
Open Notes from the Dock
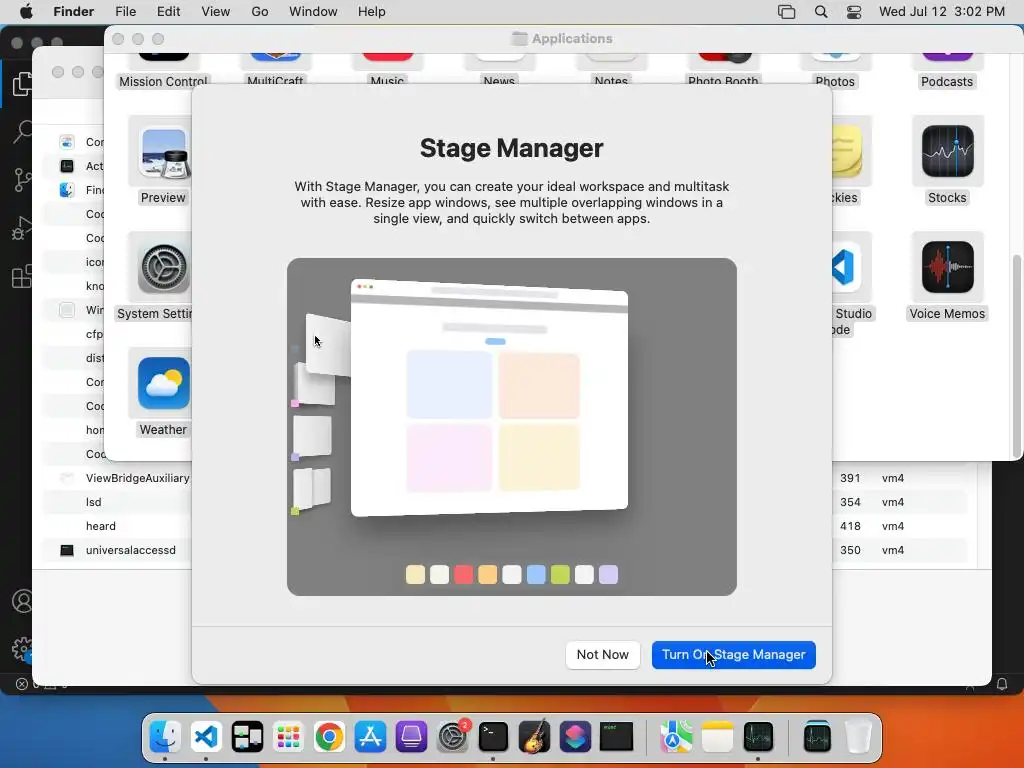point(717,737)
